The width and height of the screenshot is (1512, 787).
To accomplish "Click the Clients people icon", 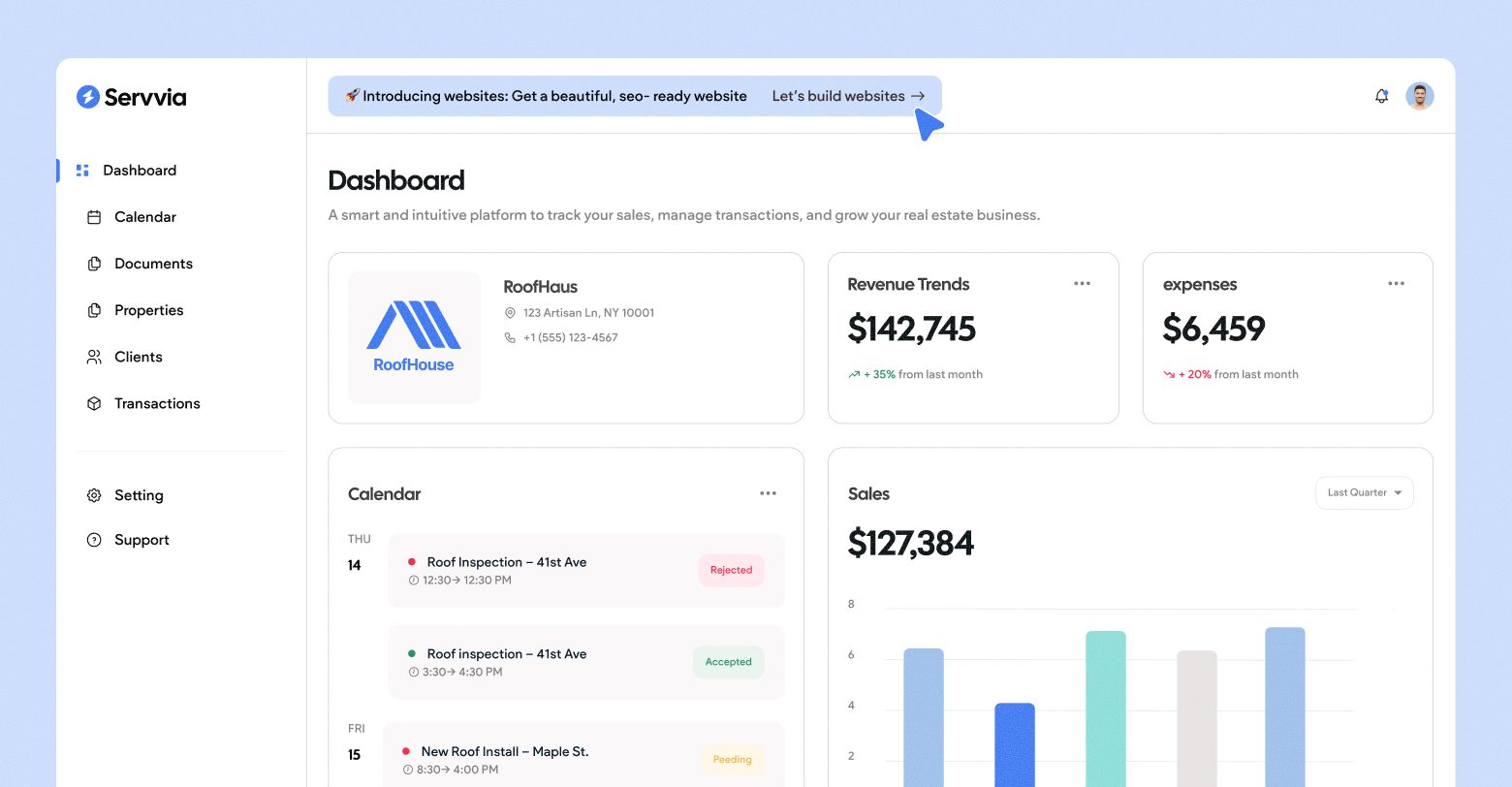I will click(94, 357).
